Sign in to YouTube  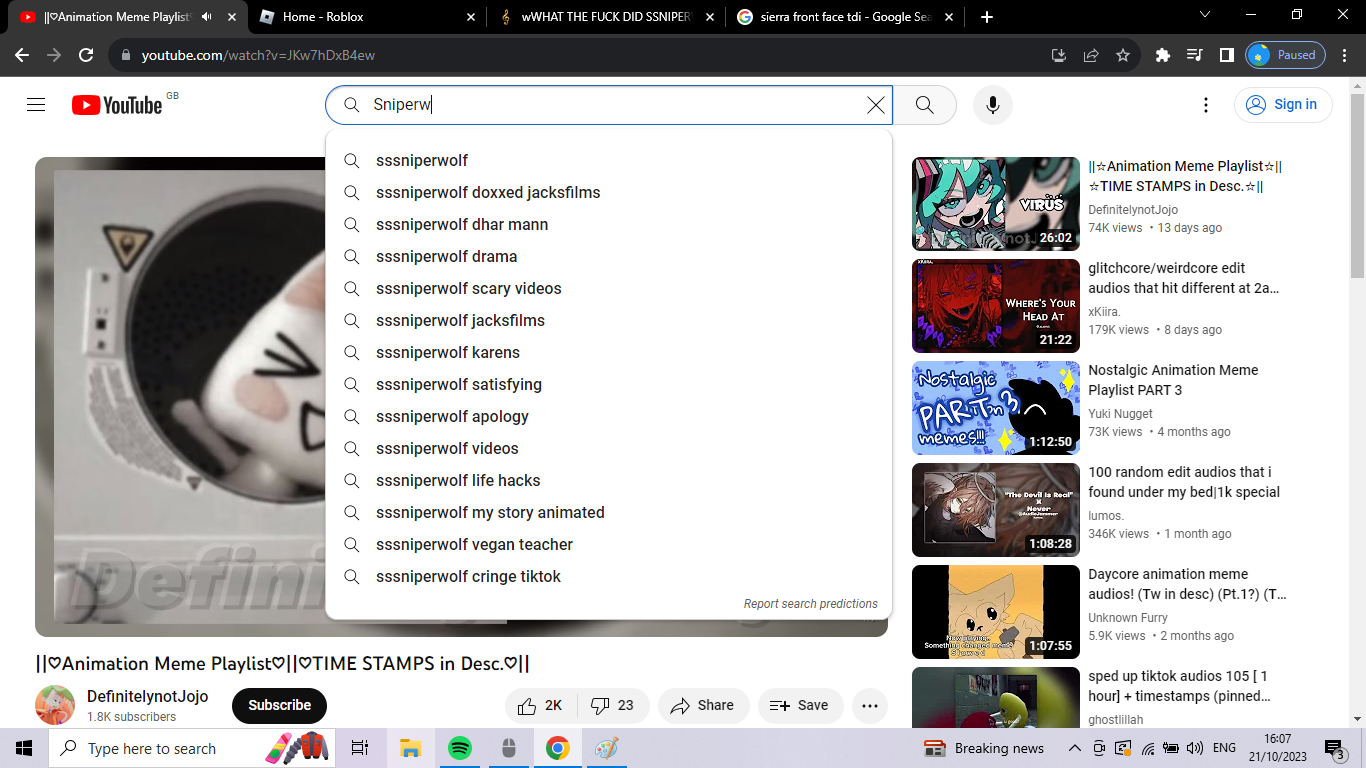pyautogui.click(x=1283, y=105)
